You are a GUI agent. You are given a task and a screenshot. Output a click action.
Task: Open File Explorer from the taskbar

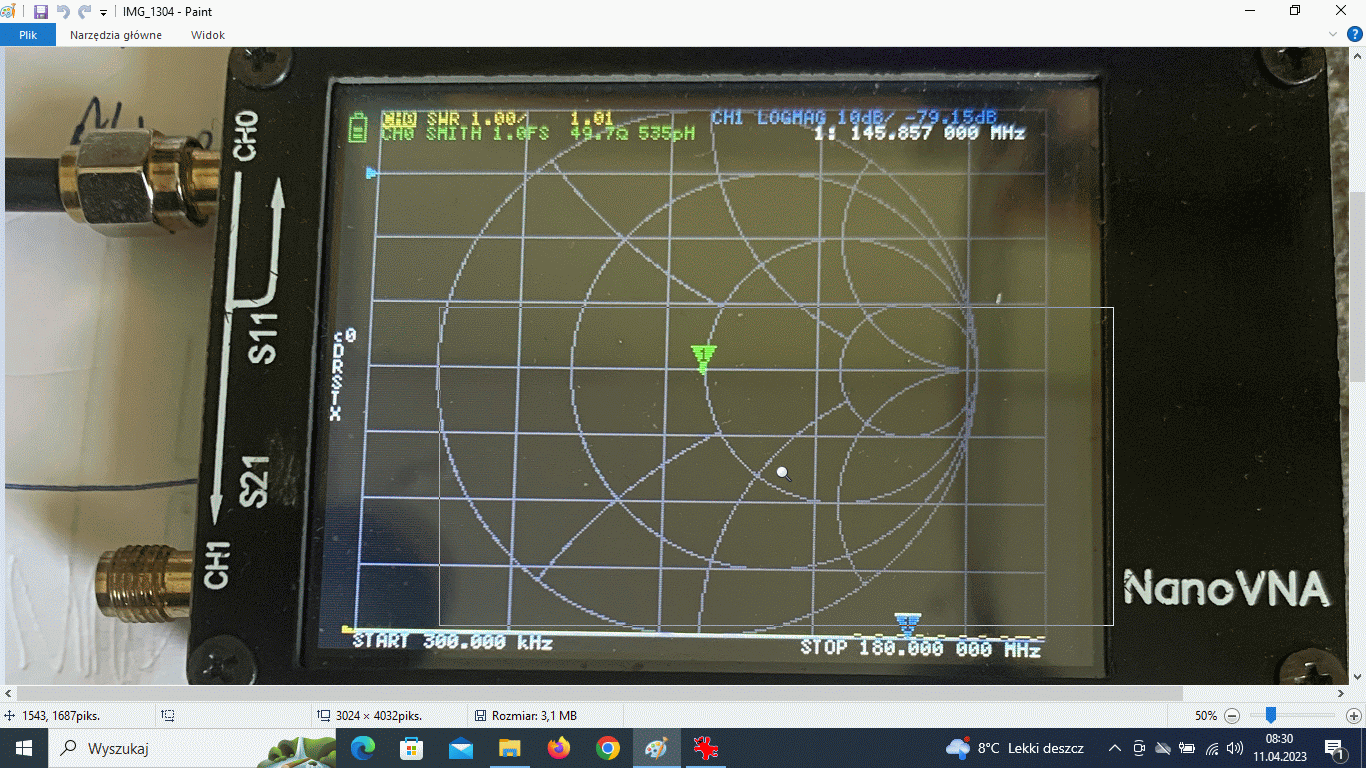509,748
